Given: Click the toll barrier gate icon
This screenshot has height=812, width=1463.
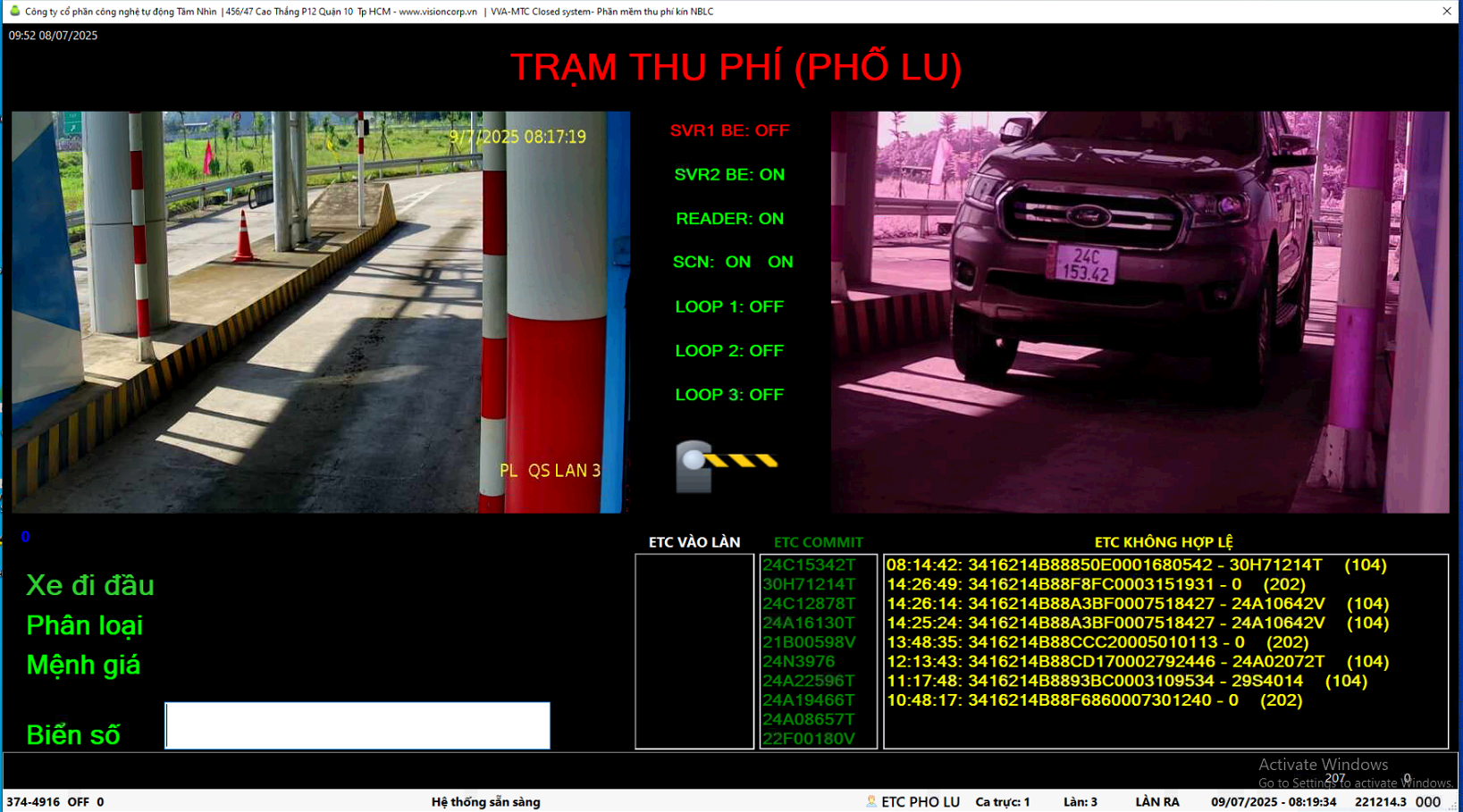Looking at the screenshot, I should point(726,465).
